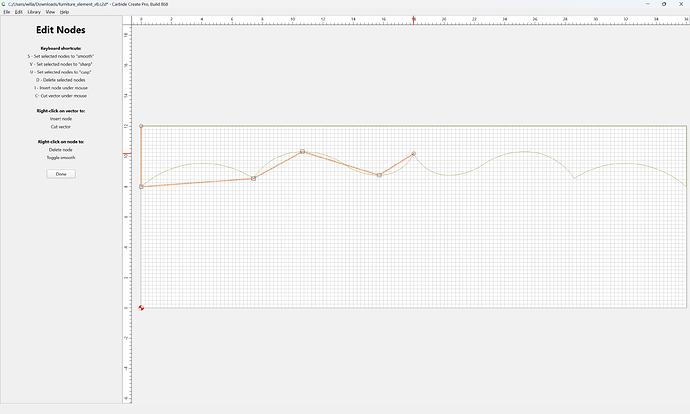The width and height of the screenshot is (690, 414).
Task: Close the Carbide Create window
Action: pos(681,4)
